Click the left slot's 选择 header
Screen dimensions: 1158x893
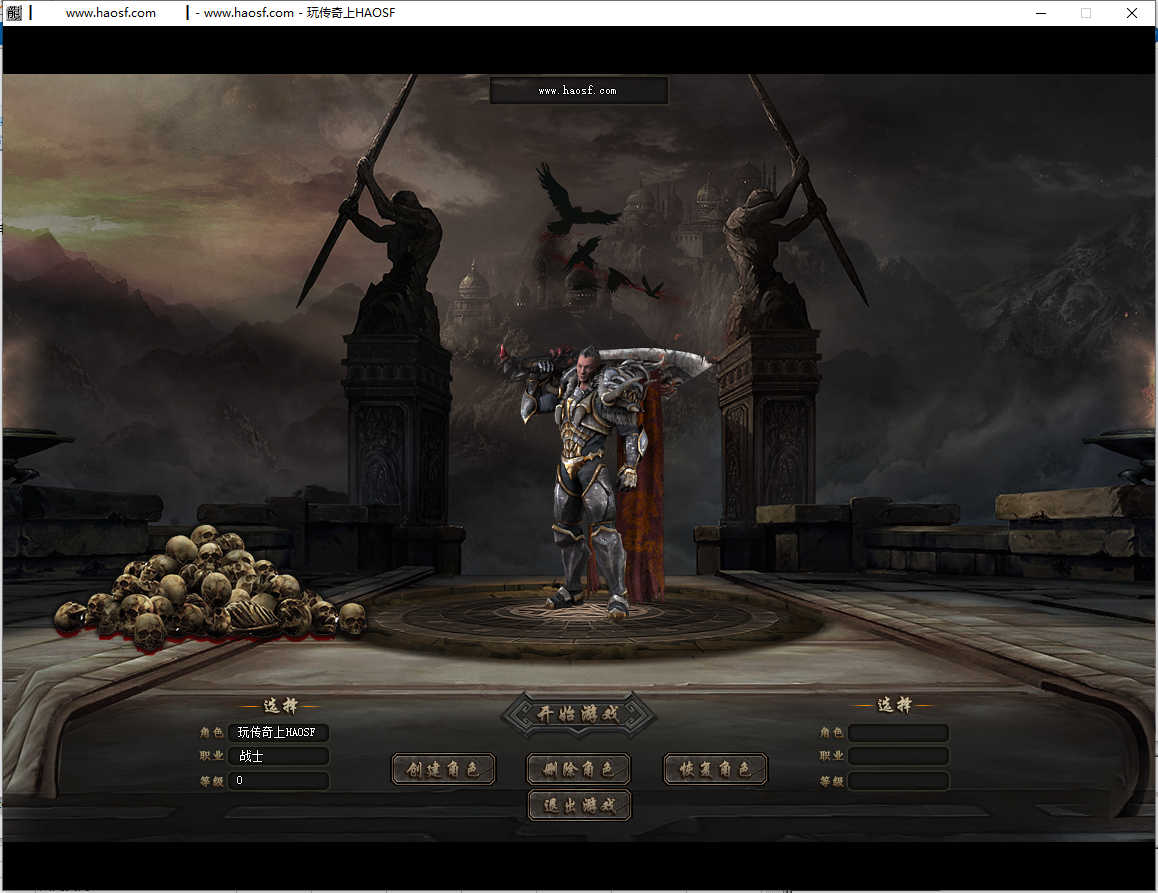tap(279, 706)
